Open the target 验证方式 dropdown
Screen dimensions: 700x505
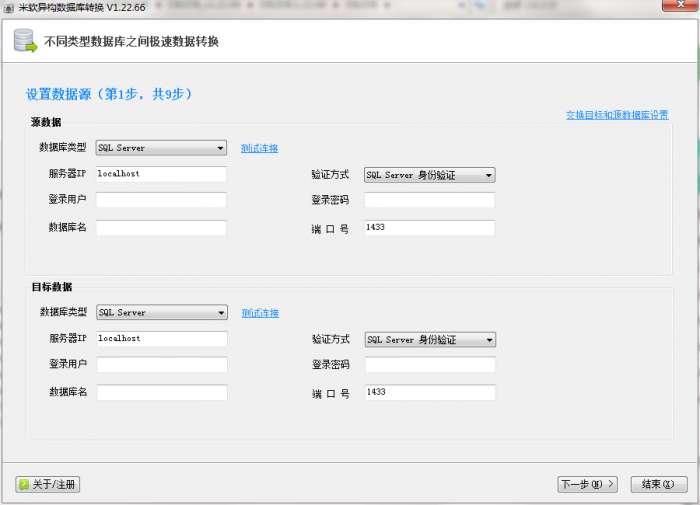pyautogui.click(x=429, y=340)
